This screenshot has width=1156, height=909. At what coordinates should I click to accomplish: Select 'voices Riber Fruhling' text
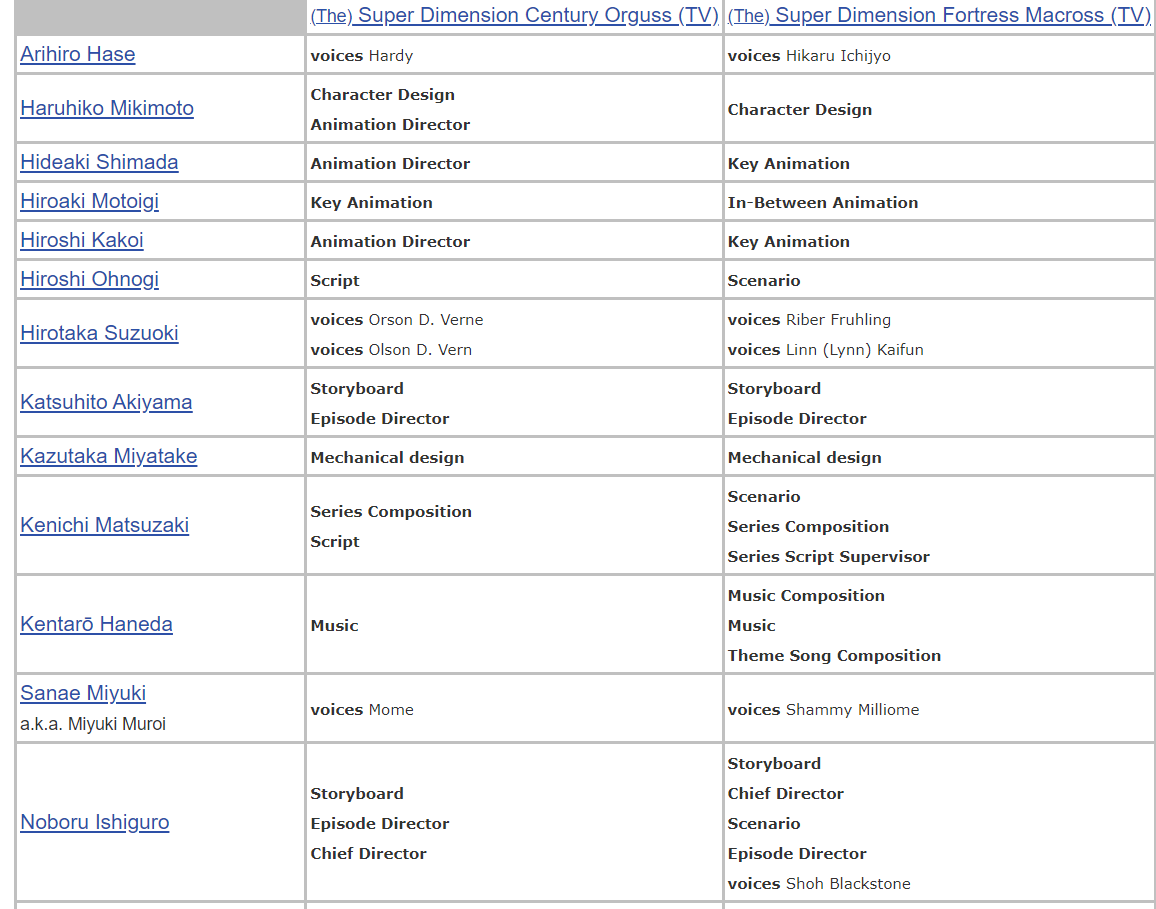(809, 320)
